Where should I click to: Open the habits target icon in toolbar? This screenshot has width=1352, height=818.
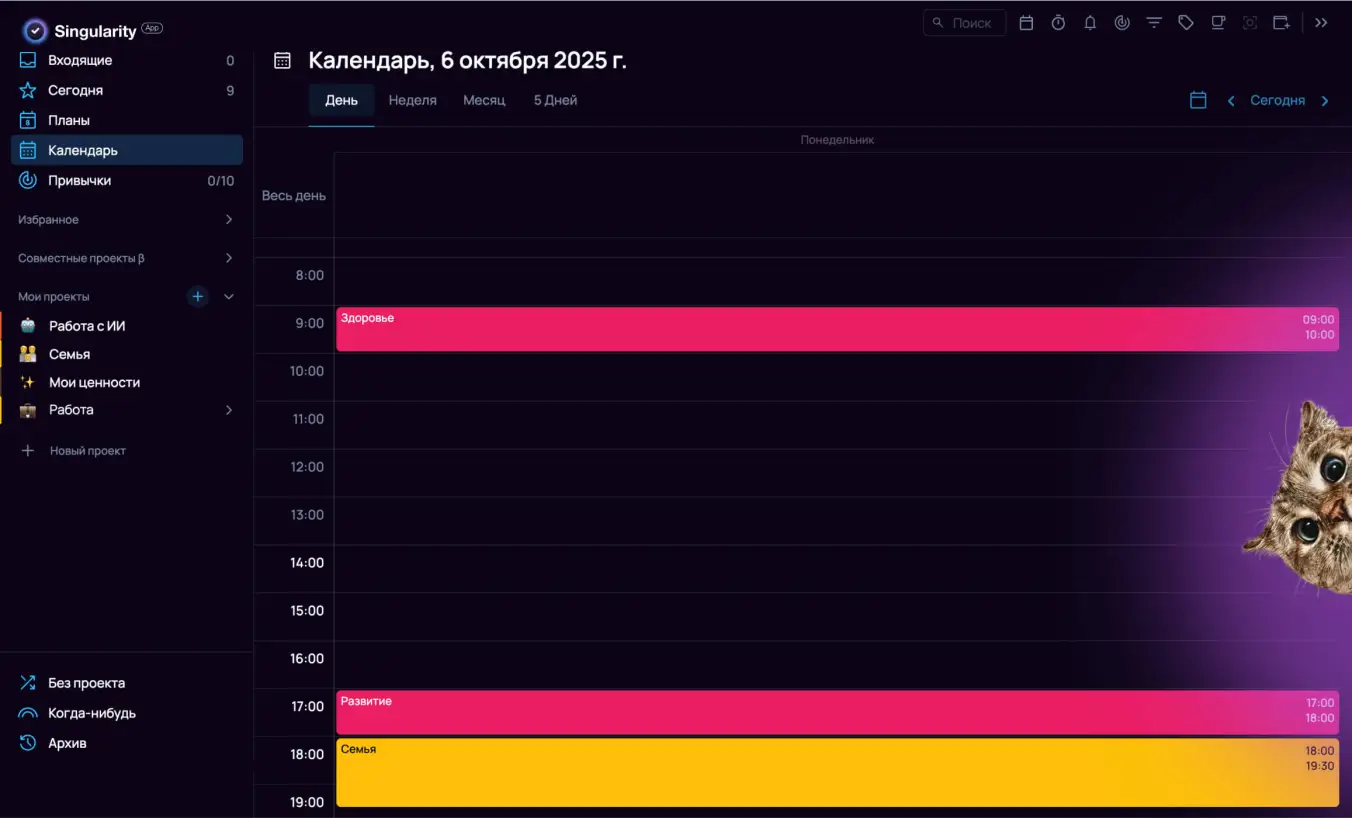click(1122, 23)
